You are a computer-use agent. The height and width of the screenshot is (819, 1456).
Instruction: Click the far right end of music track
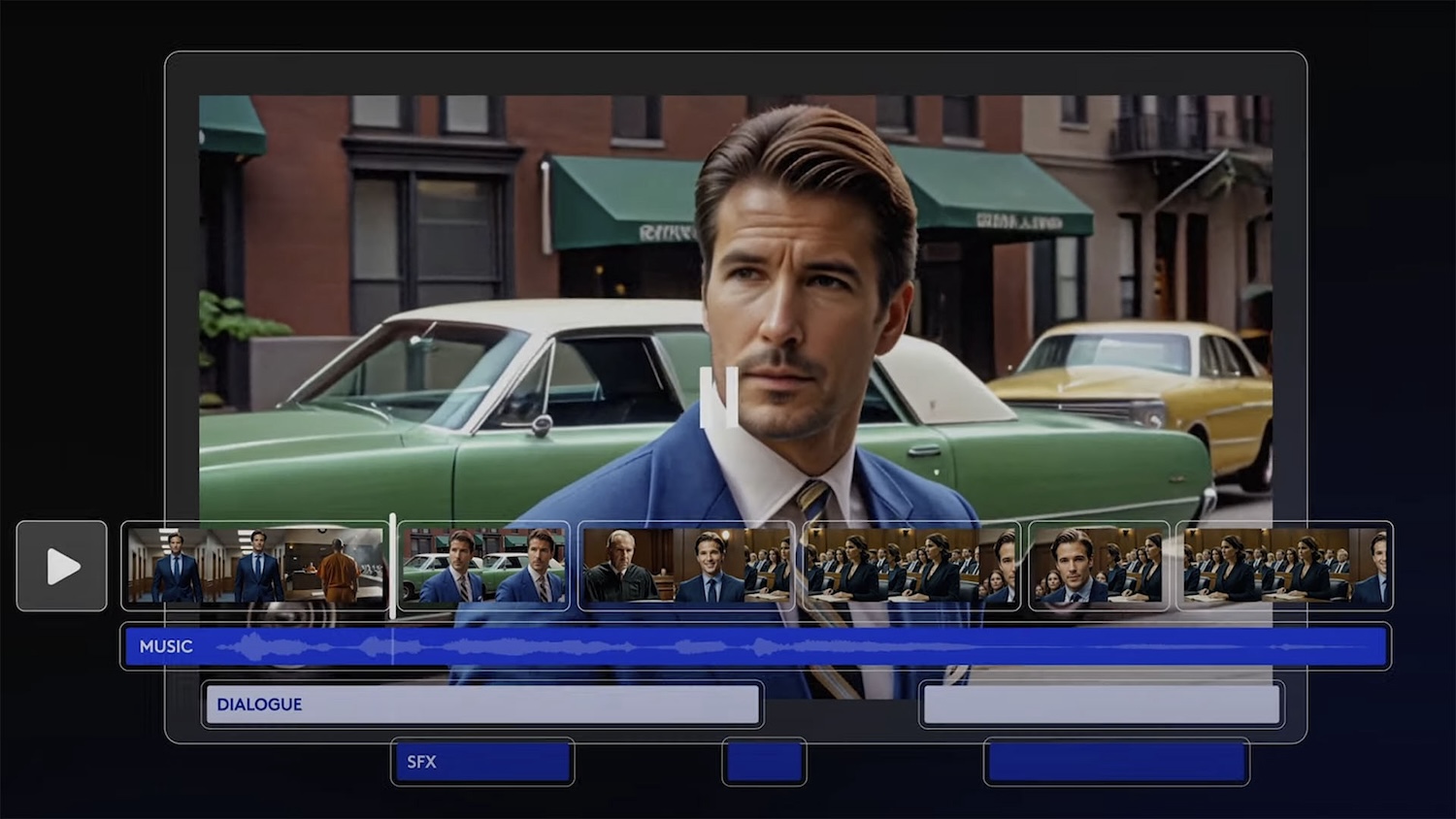pyautogui.click(x=1376, y=646)
